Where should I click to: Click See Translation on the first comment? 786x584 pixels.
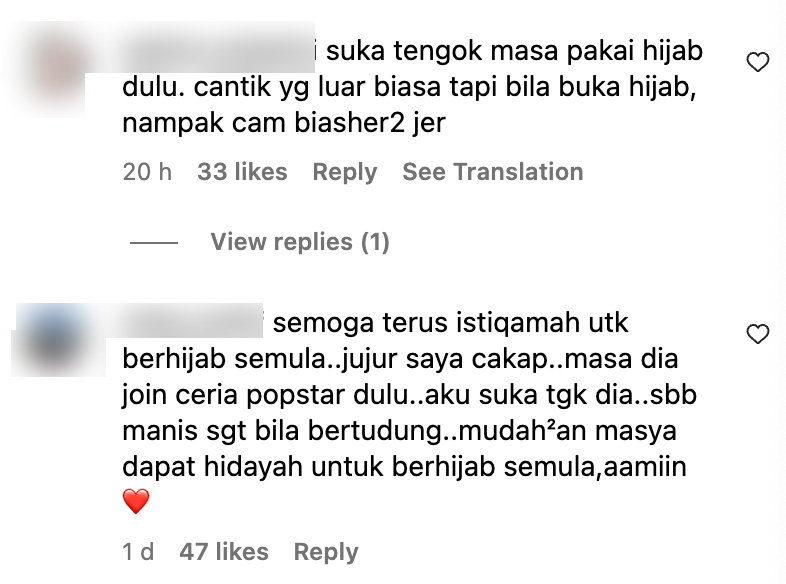coord(493,172)
